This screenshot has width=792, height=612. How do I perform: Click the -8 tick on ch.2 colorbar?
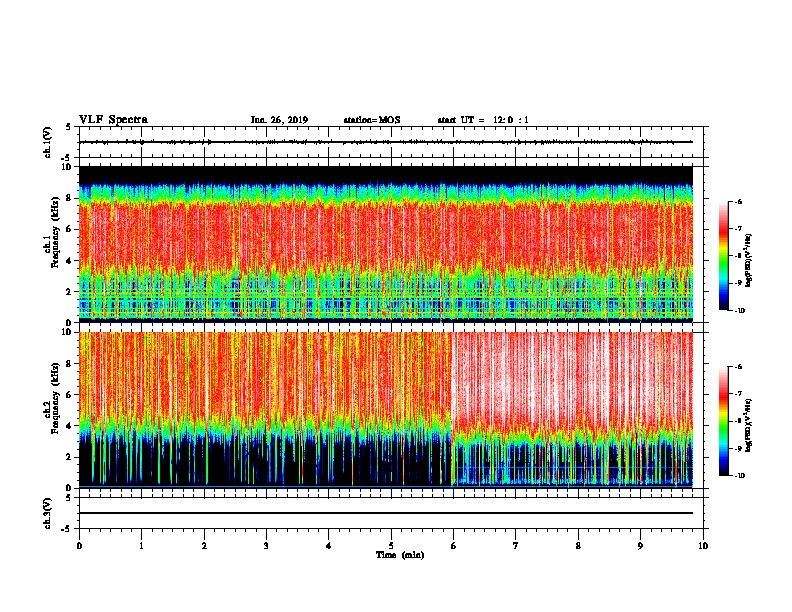[738, 421]
